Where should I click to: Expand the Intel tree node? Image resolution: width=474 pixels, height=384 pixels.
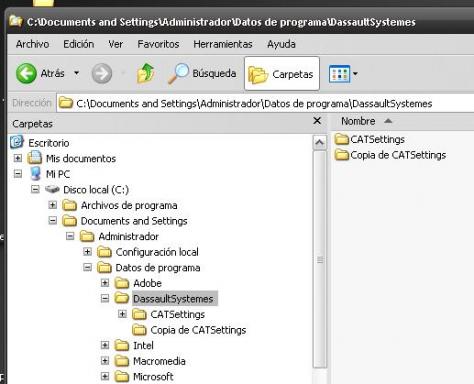tap(105, 345)
